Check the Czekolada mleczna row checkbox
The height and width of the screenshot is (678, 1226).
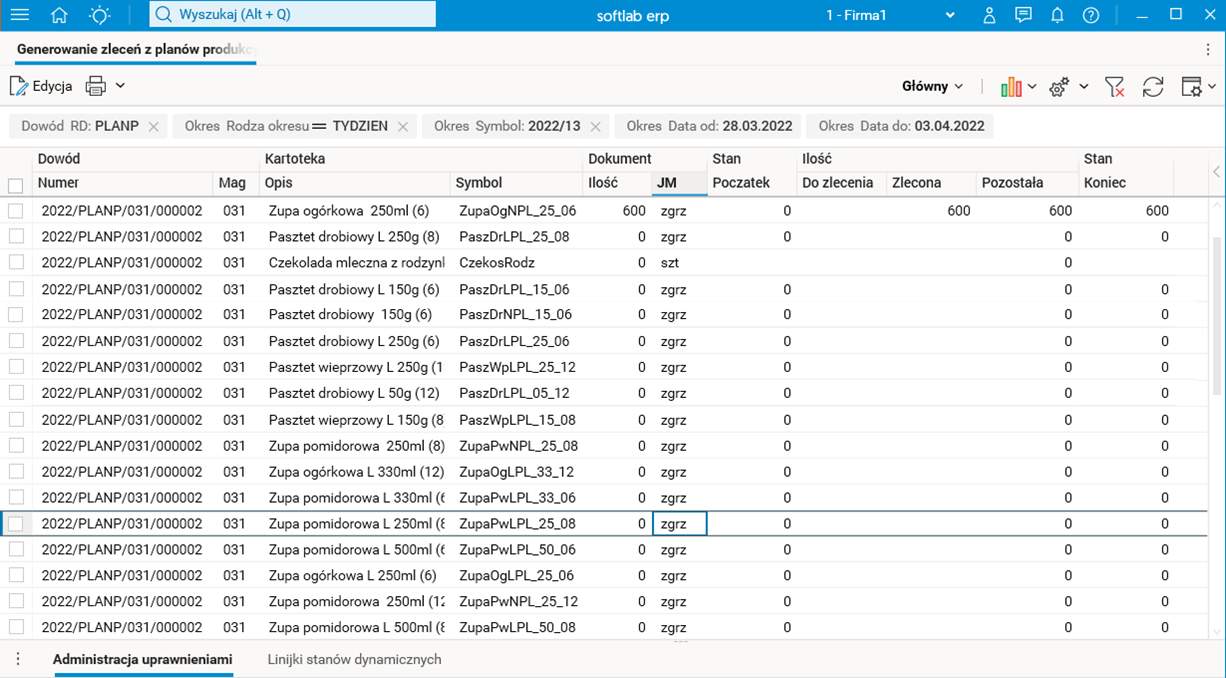point(15,262)
